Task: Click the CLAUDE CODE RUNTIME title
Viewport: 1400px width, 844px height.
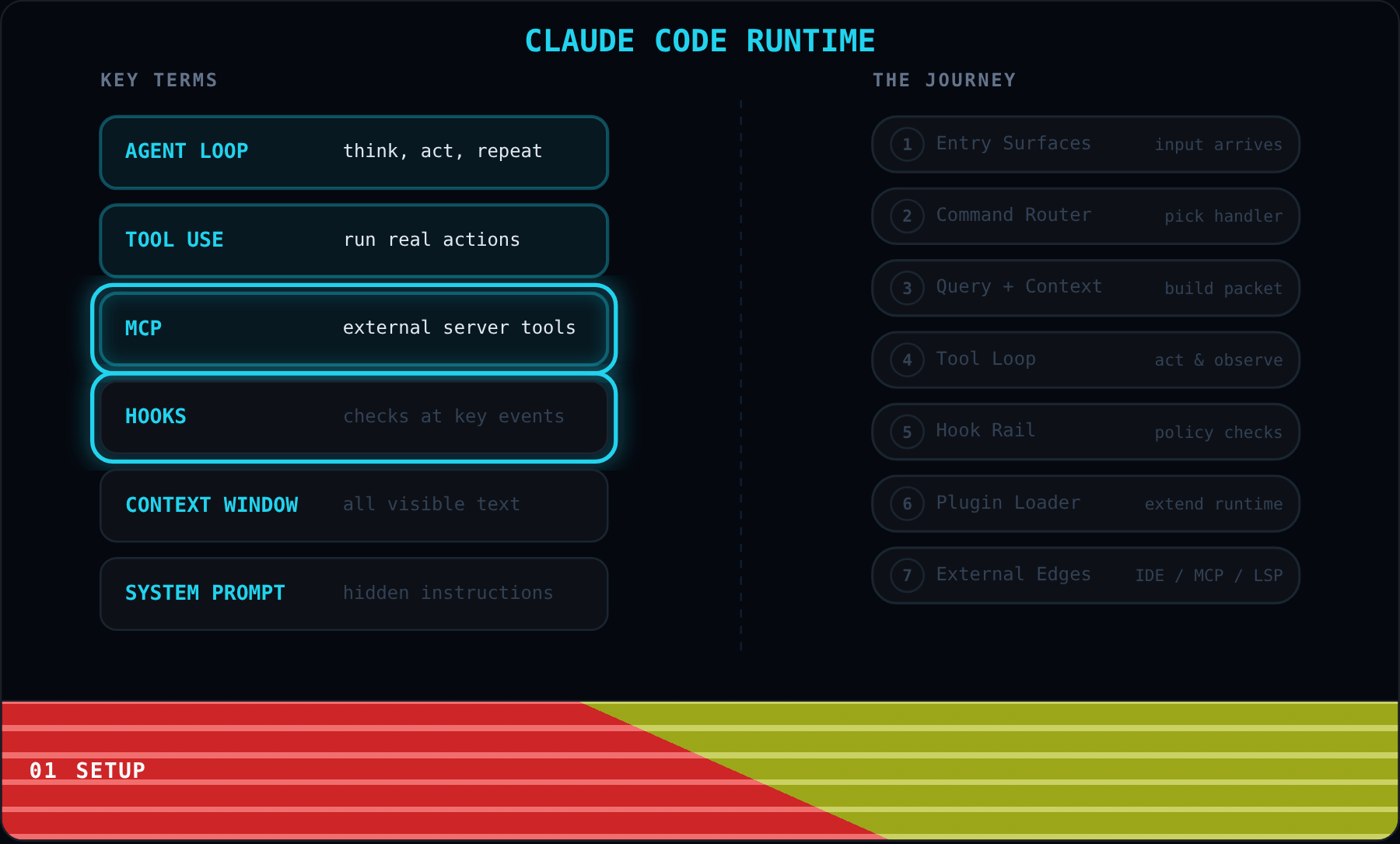Action: (x=700, y=41)
